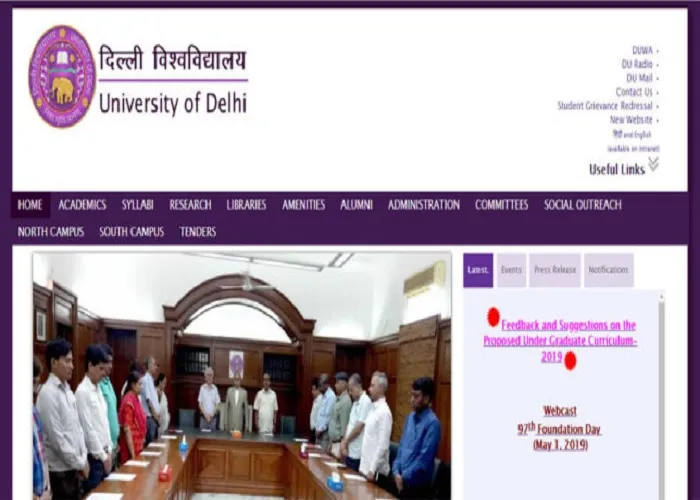This screenshot has height=500, width=700.
Task: Open the Social Outreach menu
Action: coord(583,205)
